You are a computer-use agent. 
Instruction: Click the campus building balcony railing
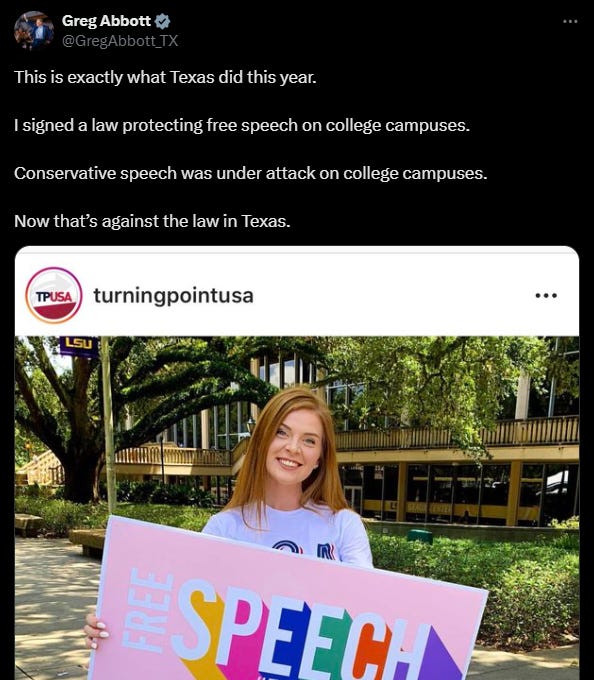tap(457, 435)
